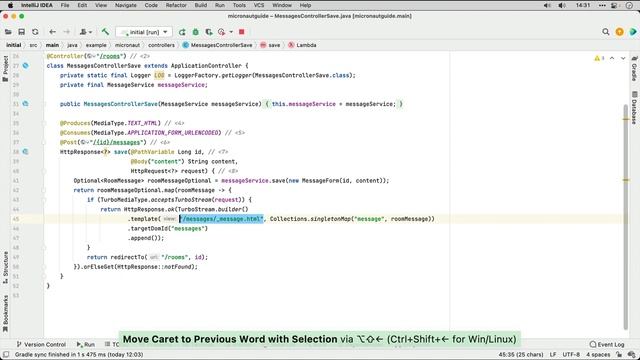Open the Tools menu
640x360 pixels.
coord(239,5)
